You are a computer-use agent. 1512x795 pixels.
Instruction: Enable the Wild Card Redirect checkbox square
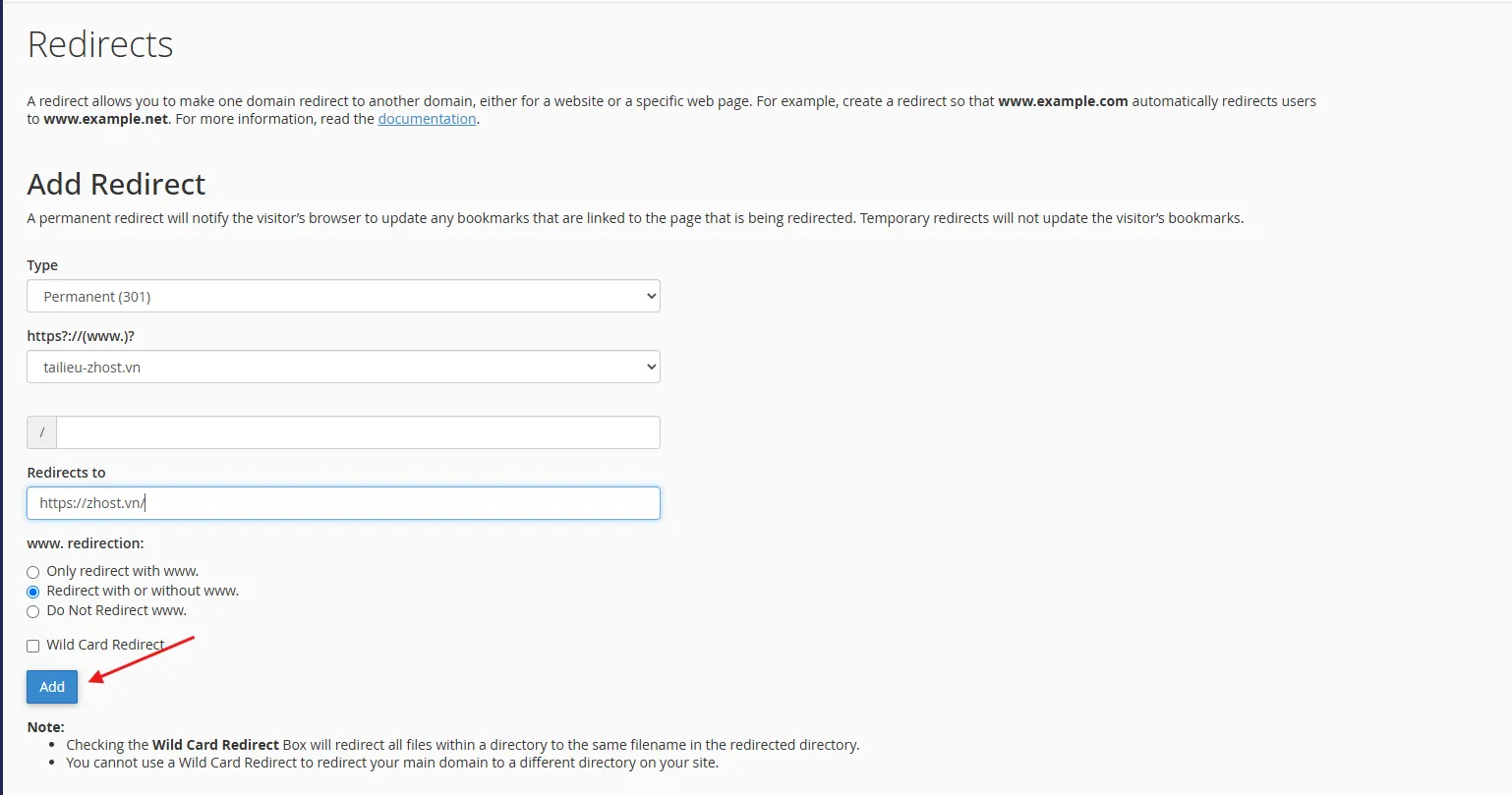pyautogui.click(x=33, y=646)
